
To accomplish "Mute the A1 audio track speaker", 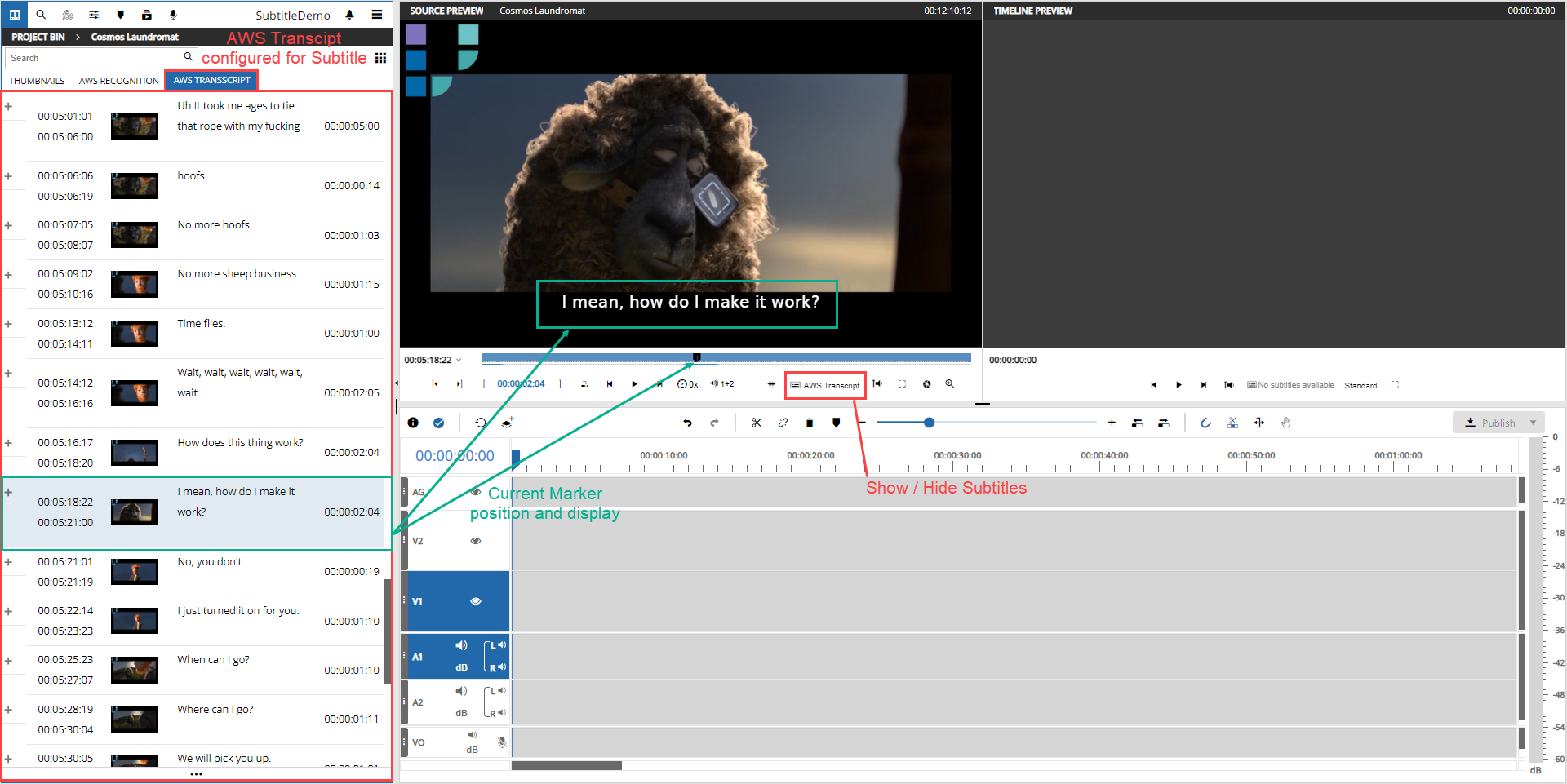I will [x=461, y=645].
